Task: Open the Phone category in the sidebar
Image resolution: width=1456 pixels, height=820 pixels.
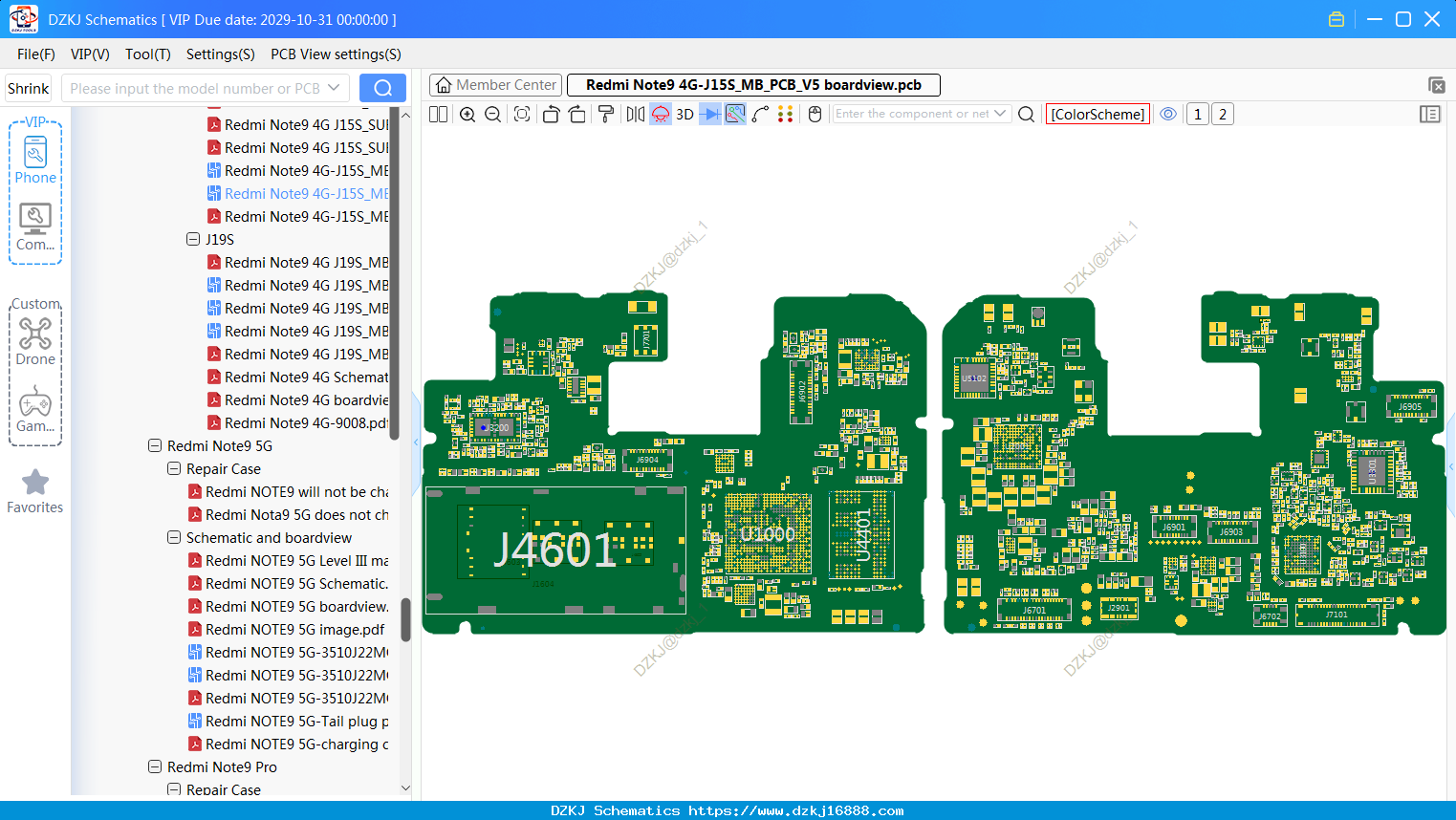Action: (x=35, y=161)
